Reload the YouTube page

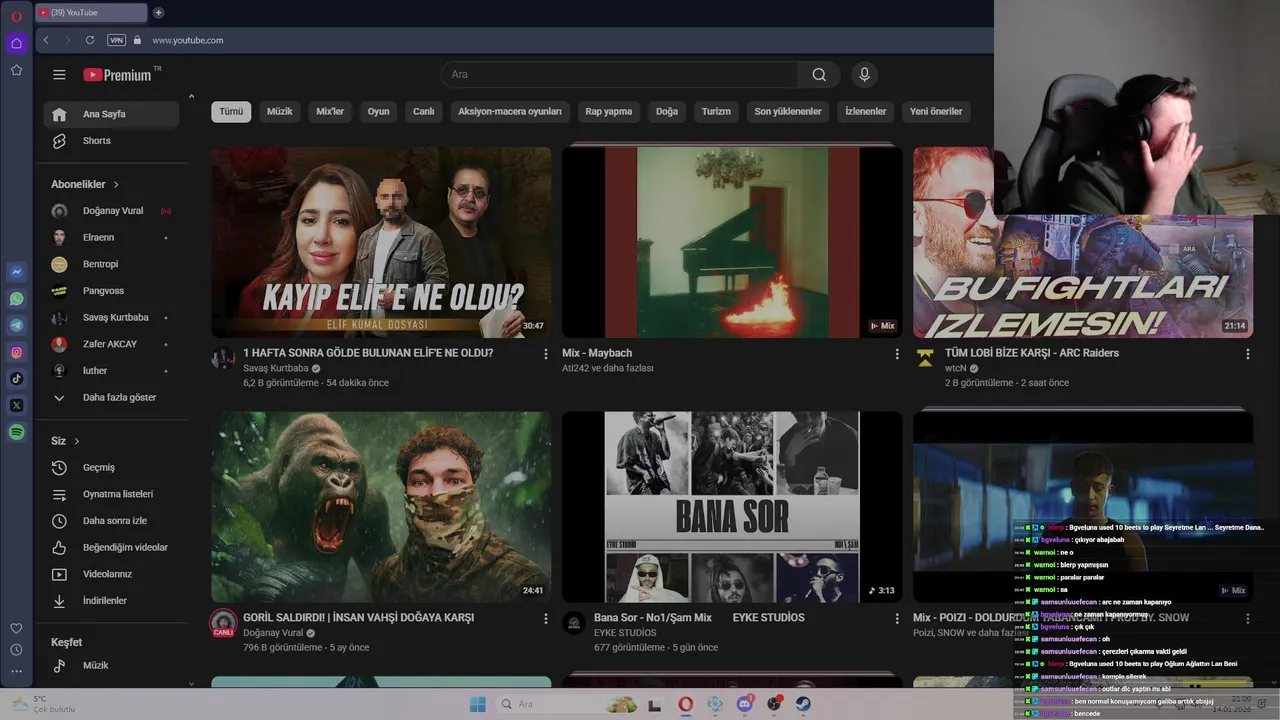(x=90, y=40)
